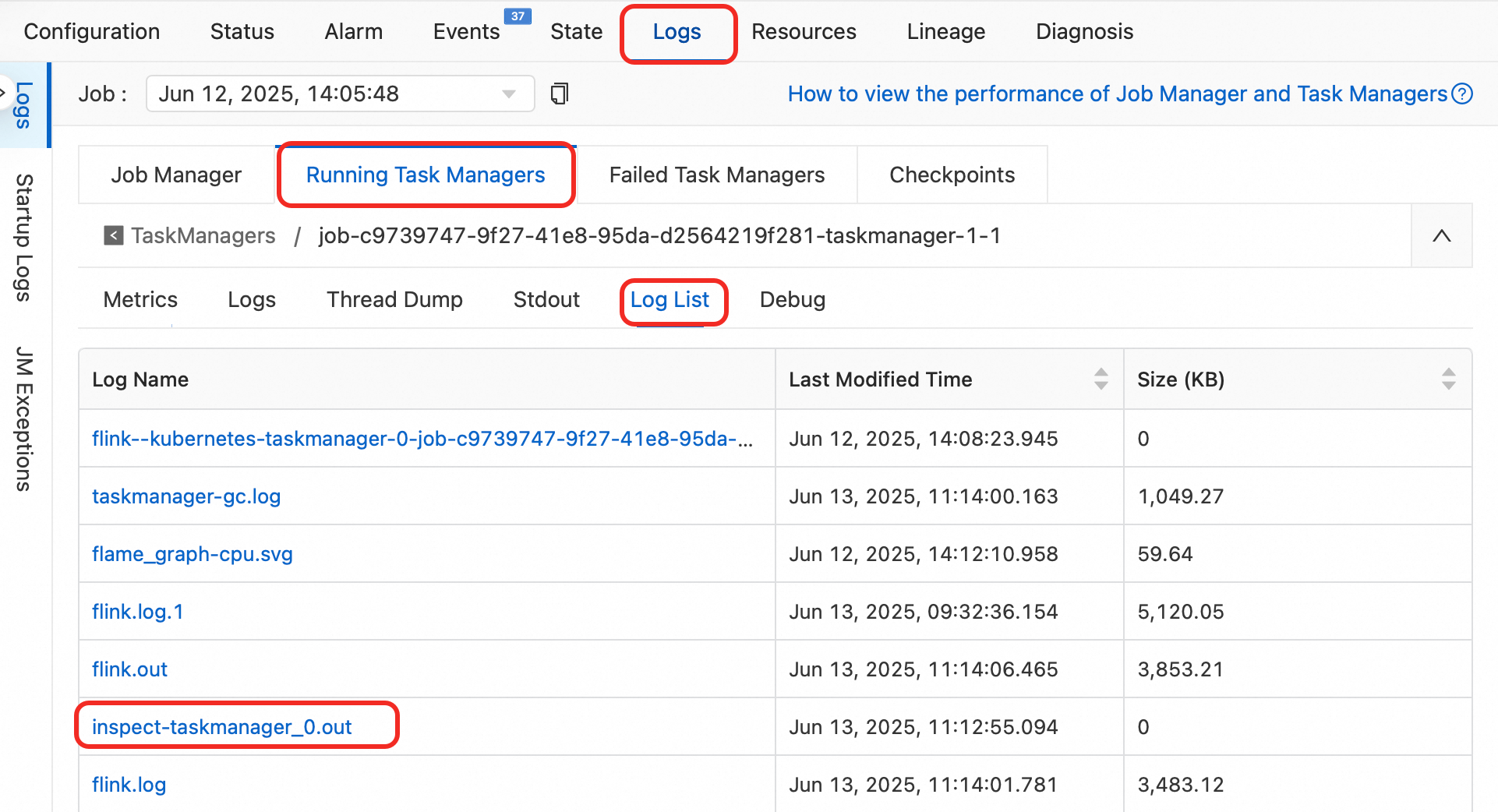1498x812 pixels.
Task: Sort by Last Modified Time
Action: (1101, 380)
